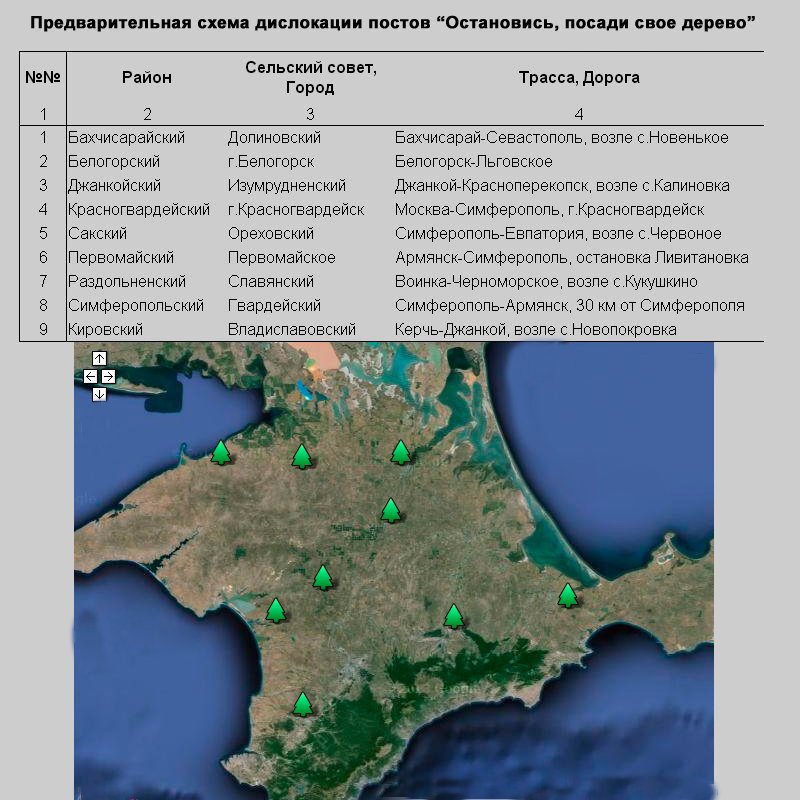Viewport: 800px width, 800px height.
Task: Click the 'Славянский' council cell
Action: [271, 281]
